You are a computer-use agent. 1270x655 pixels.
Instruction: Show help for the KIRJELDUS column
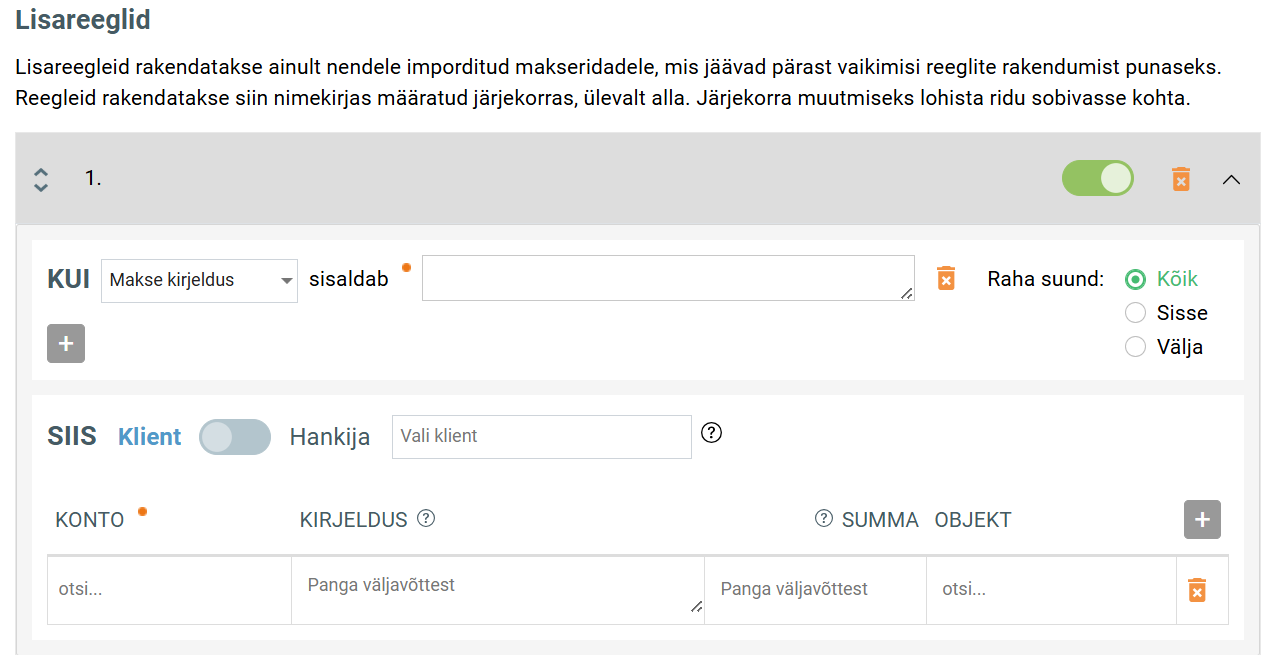(426, 518)
